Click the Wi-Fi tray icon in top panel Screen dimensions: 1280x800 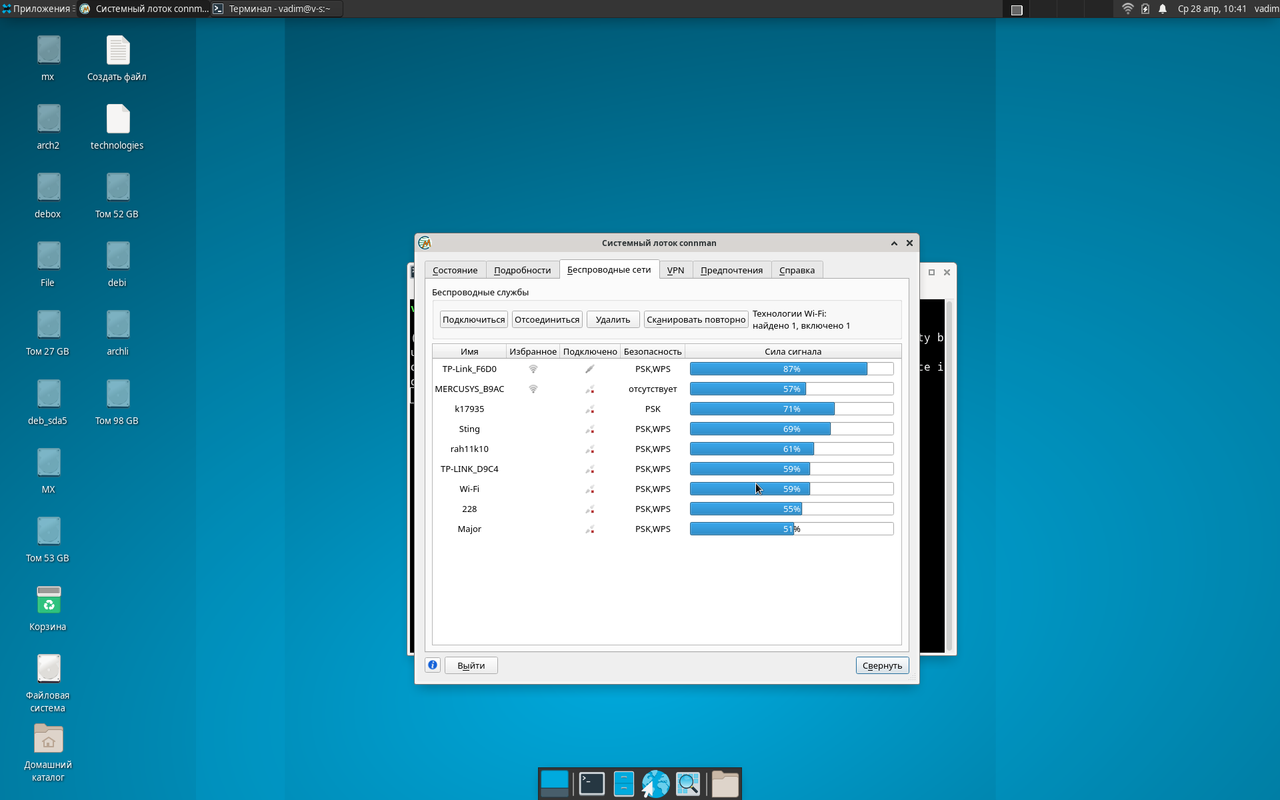click(1128, 9)
